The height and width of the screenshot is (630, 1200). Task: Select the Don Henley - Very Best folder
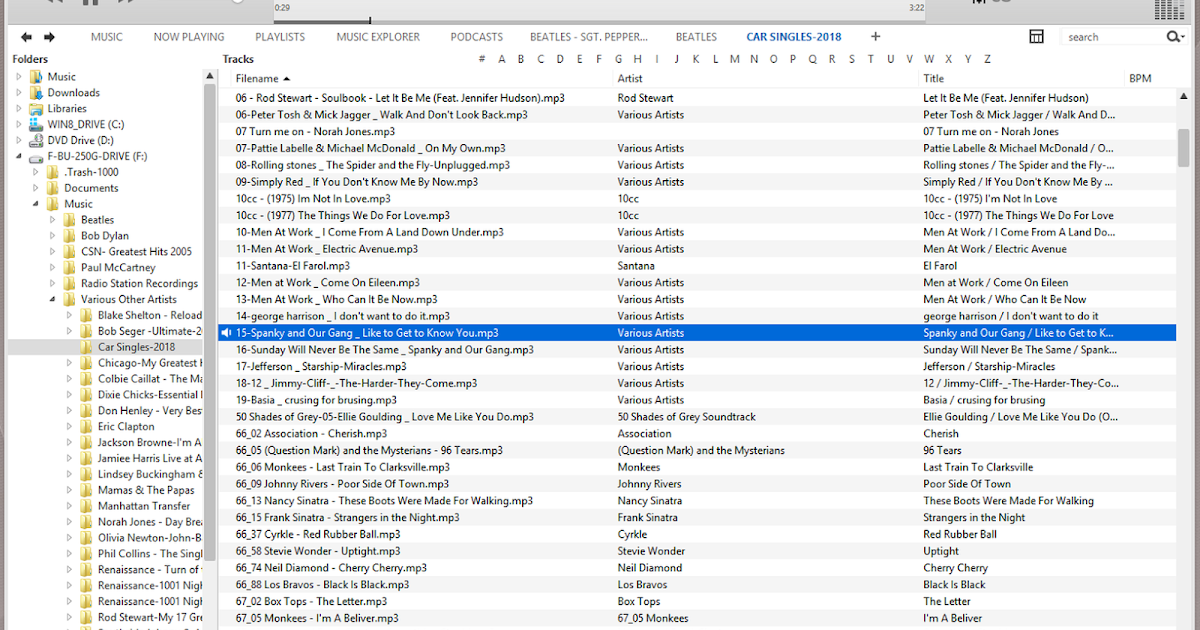[150, 410]
